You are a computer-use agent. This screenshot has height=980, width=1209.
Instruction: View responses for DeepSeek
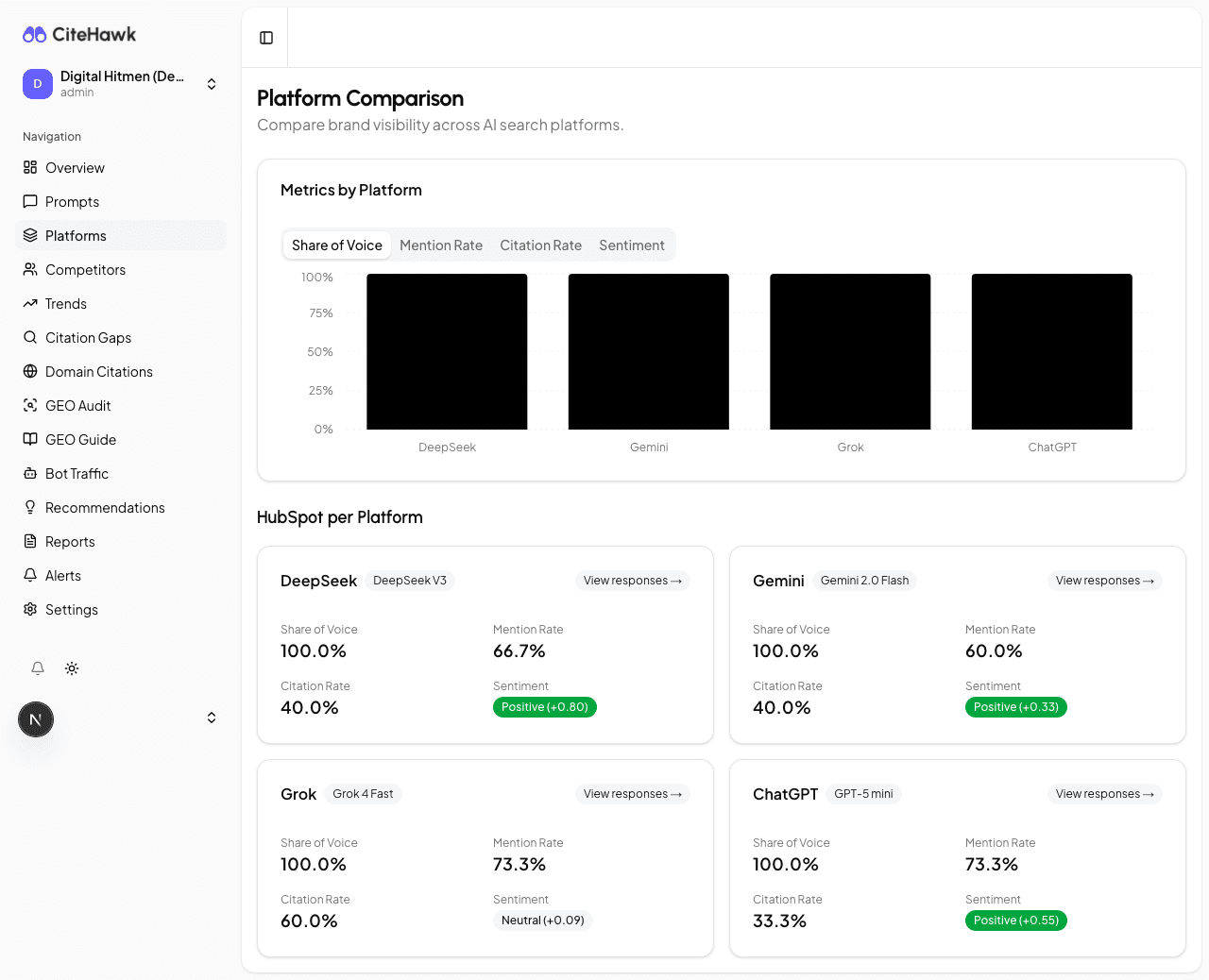[632, 581]
